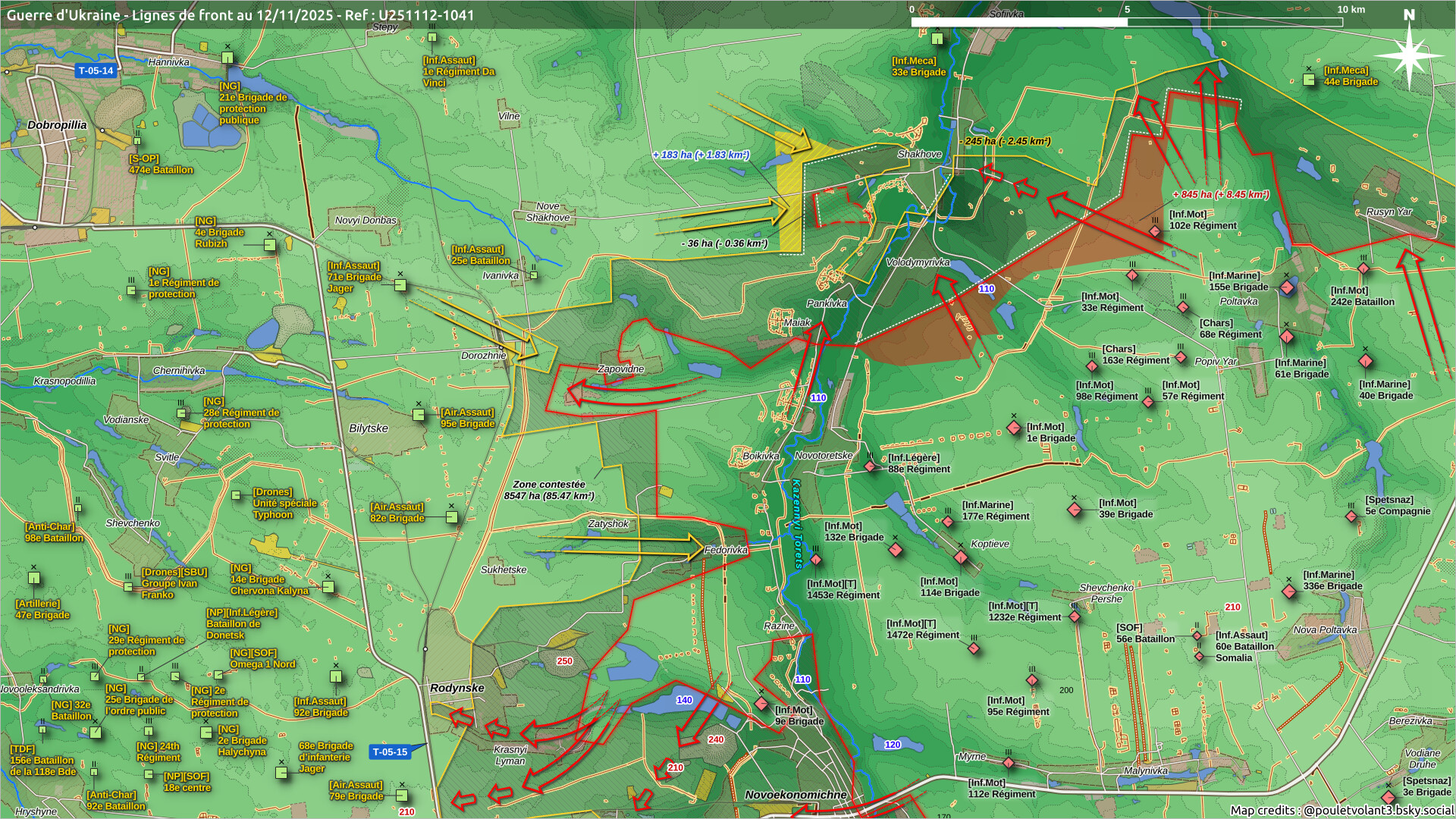1456x819 pixels.
Task: Click the T-05-15 road shield
Action: tap(390, 752)
